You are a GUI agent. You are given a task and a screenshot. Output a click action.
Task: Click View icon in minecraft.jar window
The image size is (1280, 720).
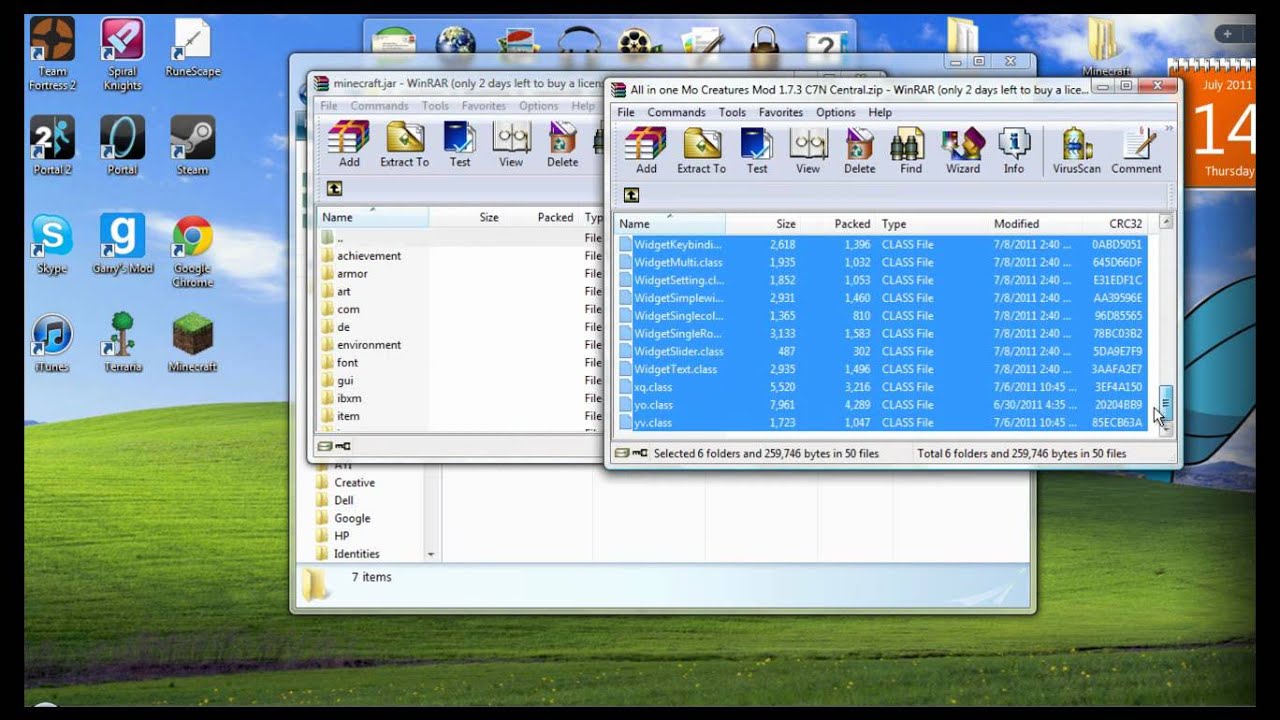click(511, 145)
